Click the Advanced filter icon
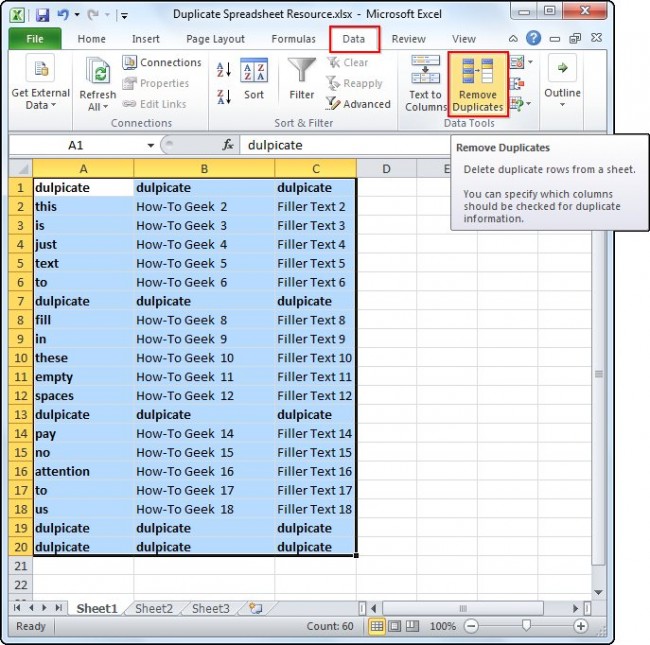This screenshot has height=645, width=650. point(333,104)
